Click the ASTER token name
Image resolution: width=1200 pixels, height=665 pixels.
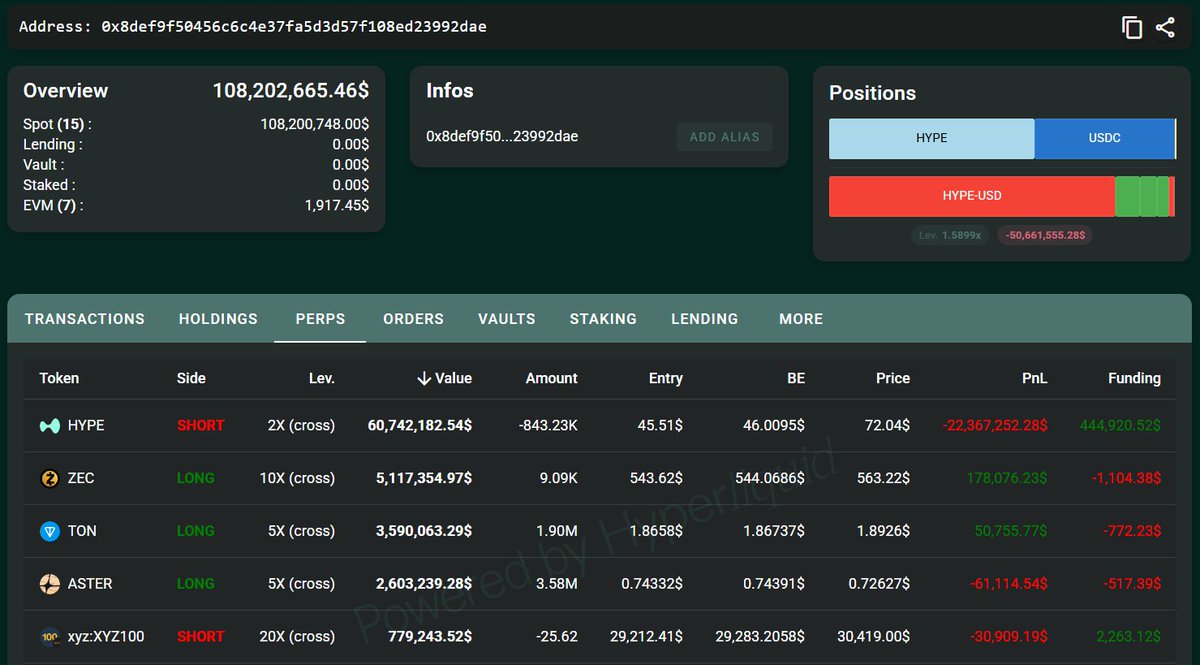pyautogui.click(x=90, y=584)
